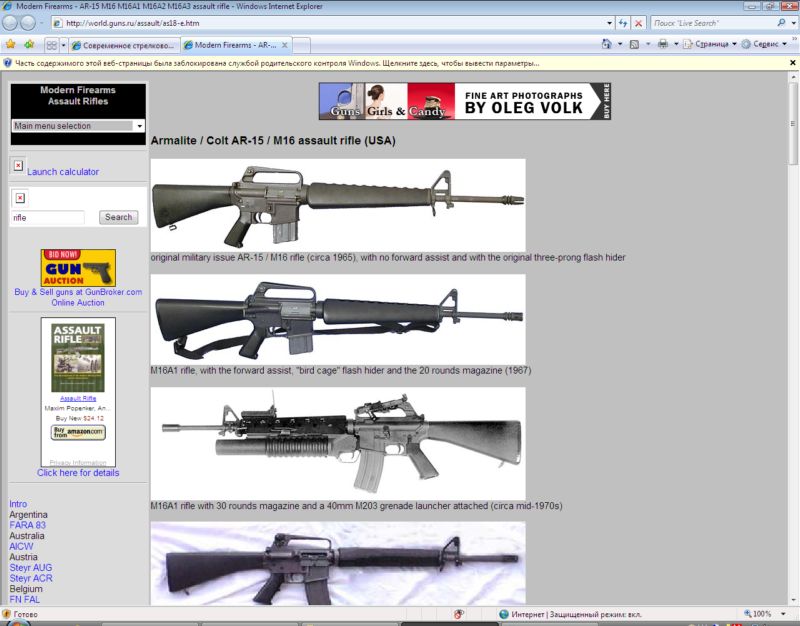Image resolution: width=800 pixels, height=626 pixels.
Task: Click the Search button in sidebar
Action: click(118, 217)
